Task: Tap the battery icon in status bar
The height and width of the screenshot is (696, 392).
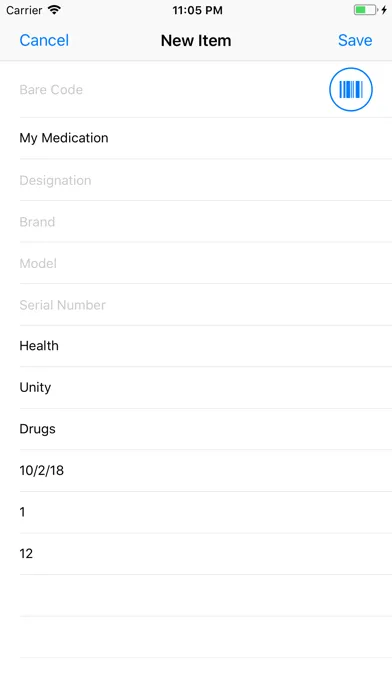Action: (366, 10)
